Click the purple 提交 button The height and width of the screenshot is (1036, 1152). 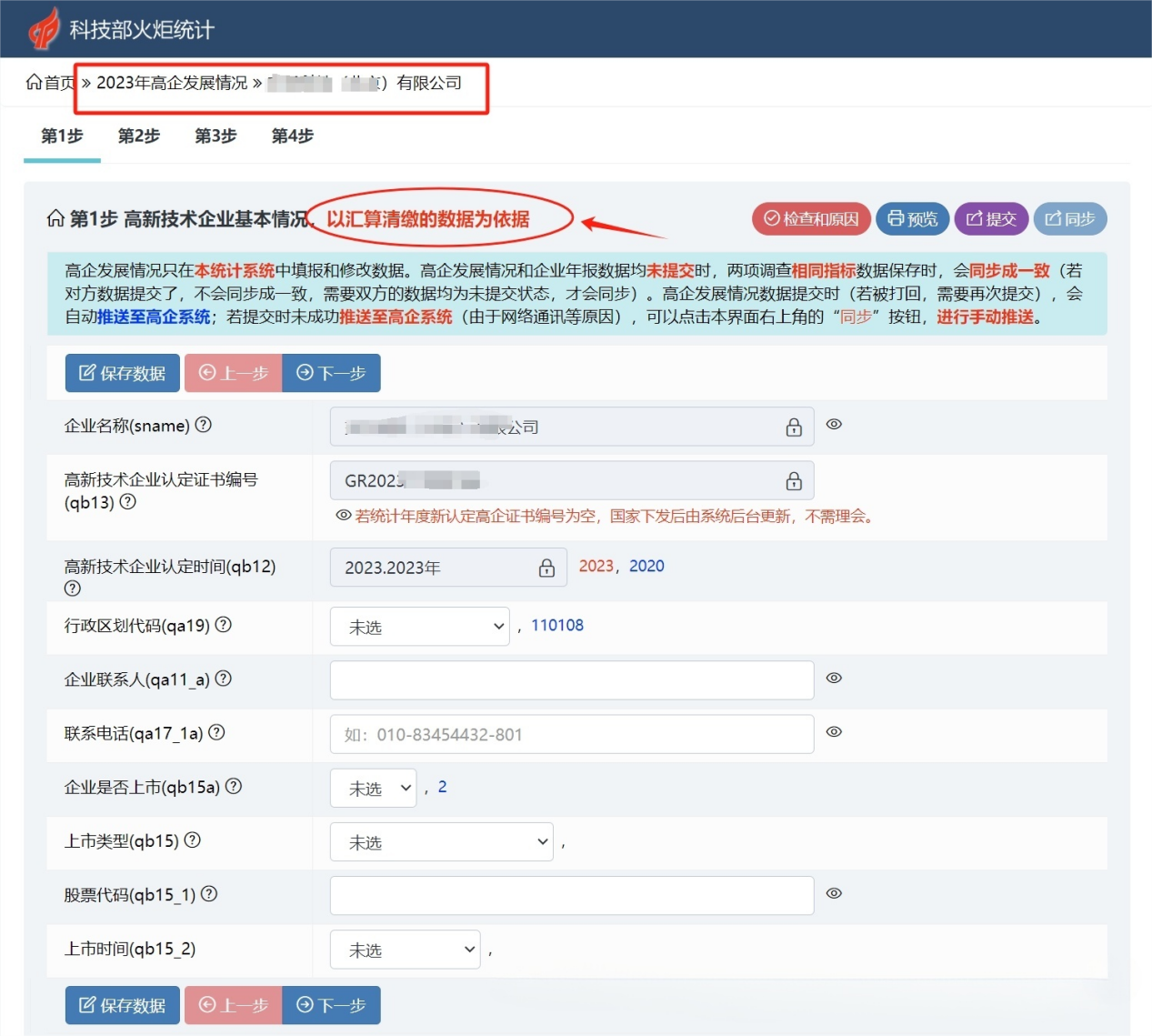(x=991, y=219)
